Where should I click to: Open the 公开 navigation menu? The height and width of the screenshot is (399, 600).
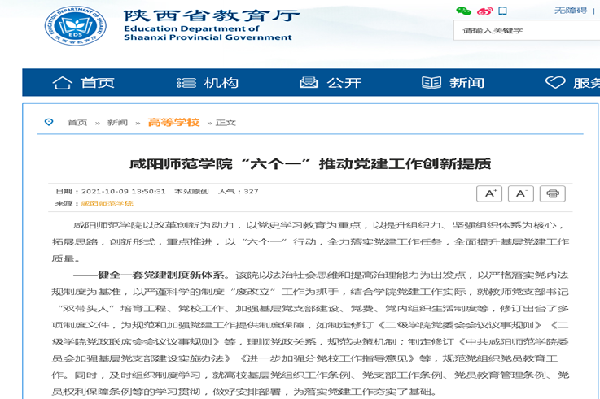(x=344, y=83)
